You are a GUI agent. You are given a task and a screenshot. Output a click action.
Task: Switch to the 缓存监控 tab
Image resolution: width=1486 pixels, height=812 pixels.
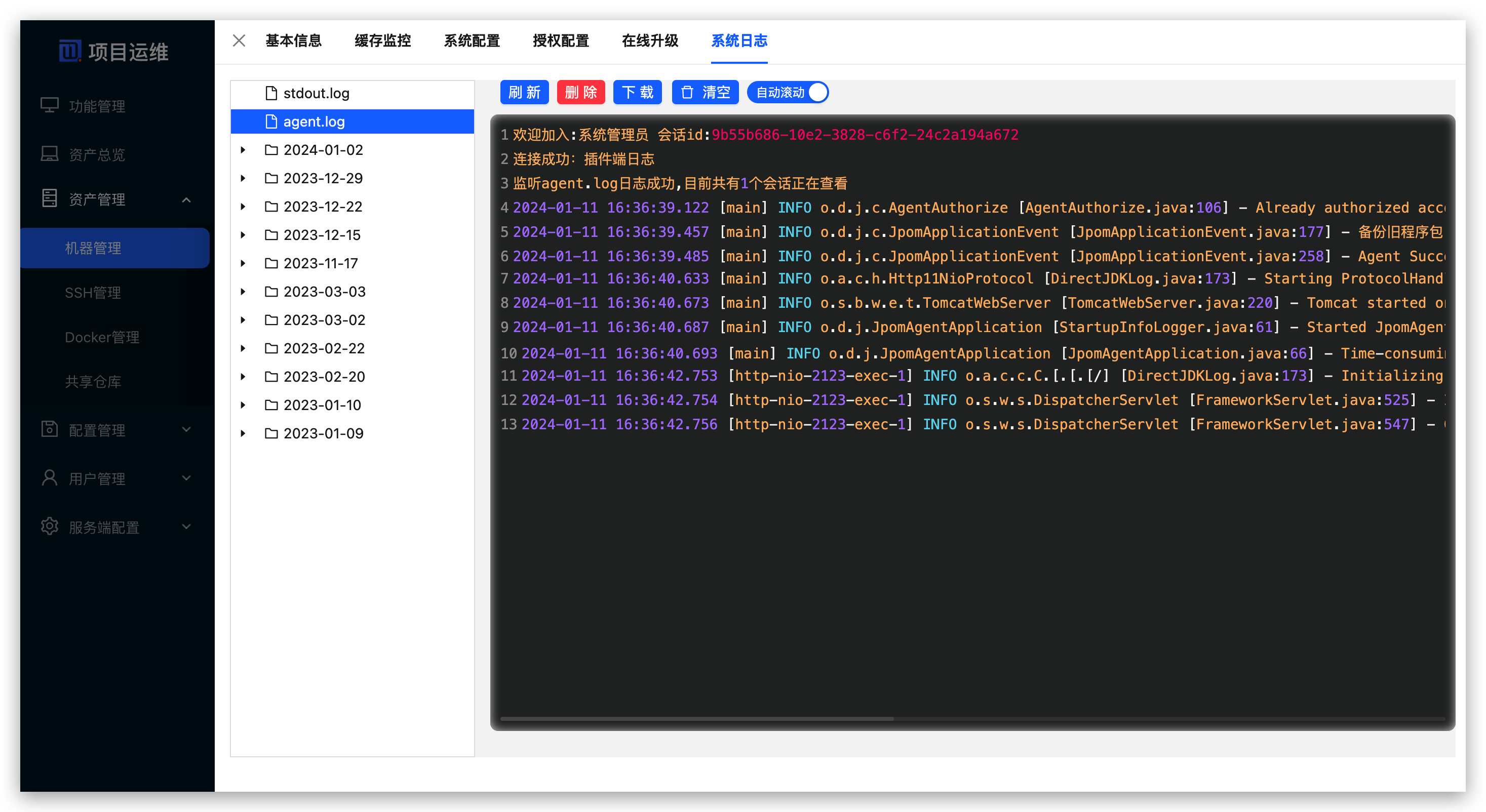click(382, 40)
